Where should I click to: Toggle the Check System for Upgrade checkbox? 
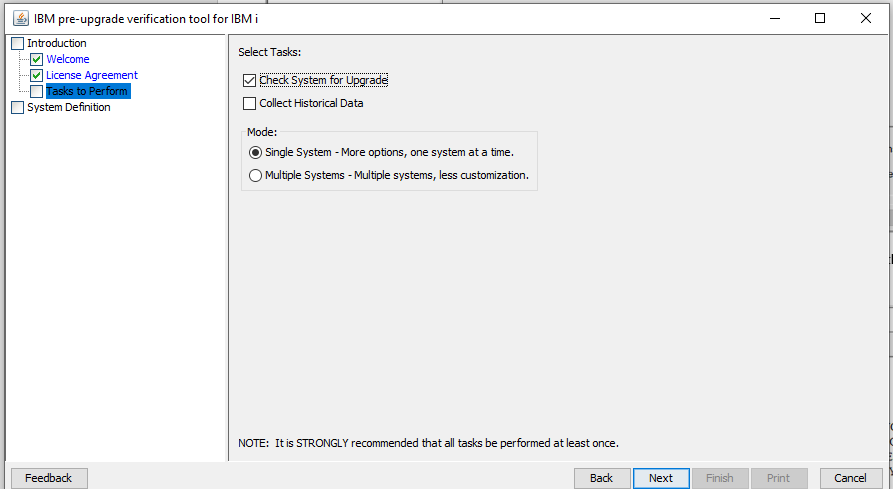pos(250,80)
